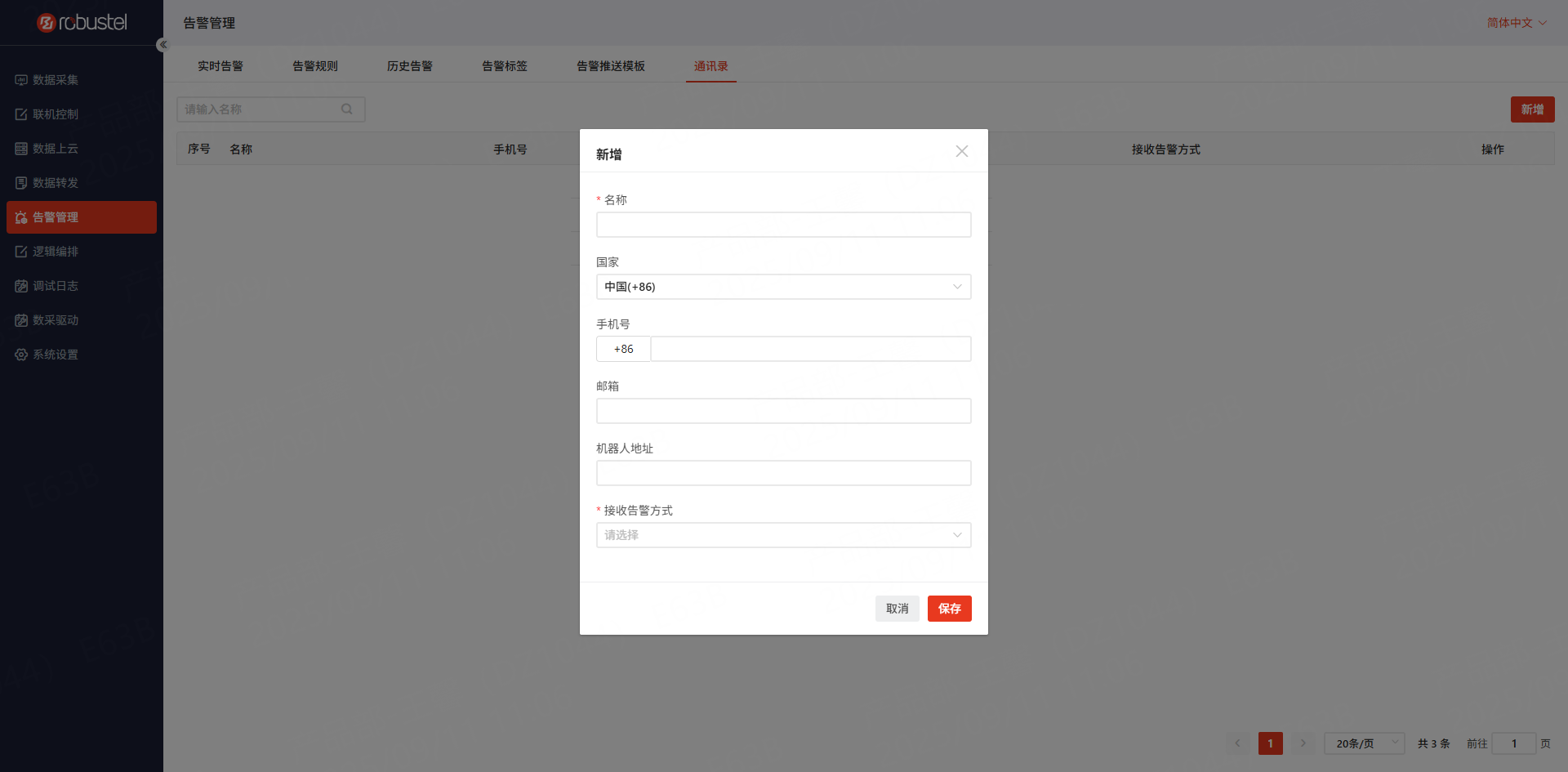
Task: Open the 国家 country dropdown
Action: (x=782, y=287)
